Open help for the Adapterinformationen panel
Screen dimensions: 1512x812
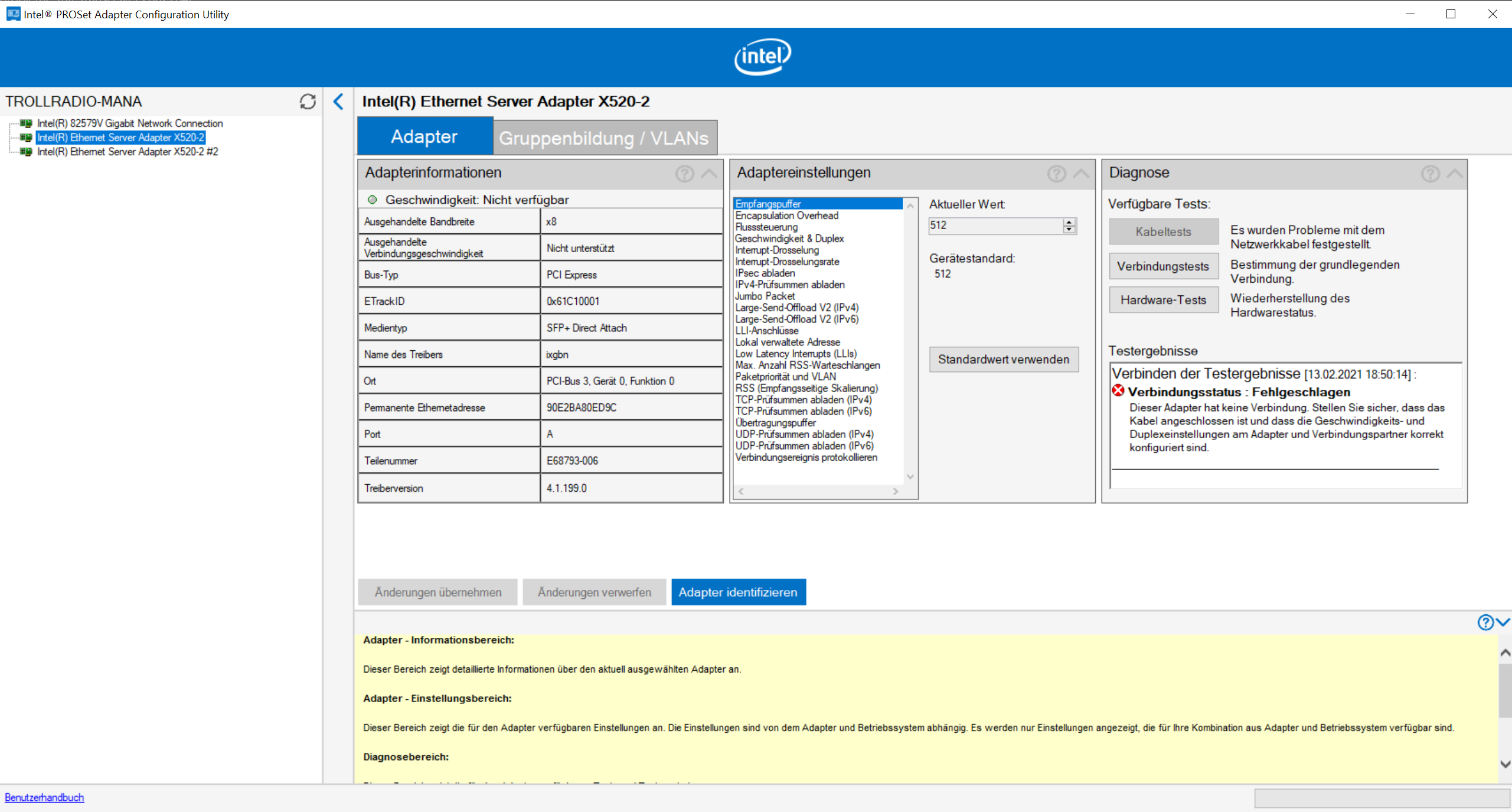coord(684,174)
